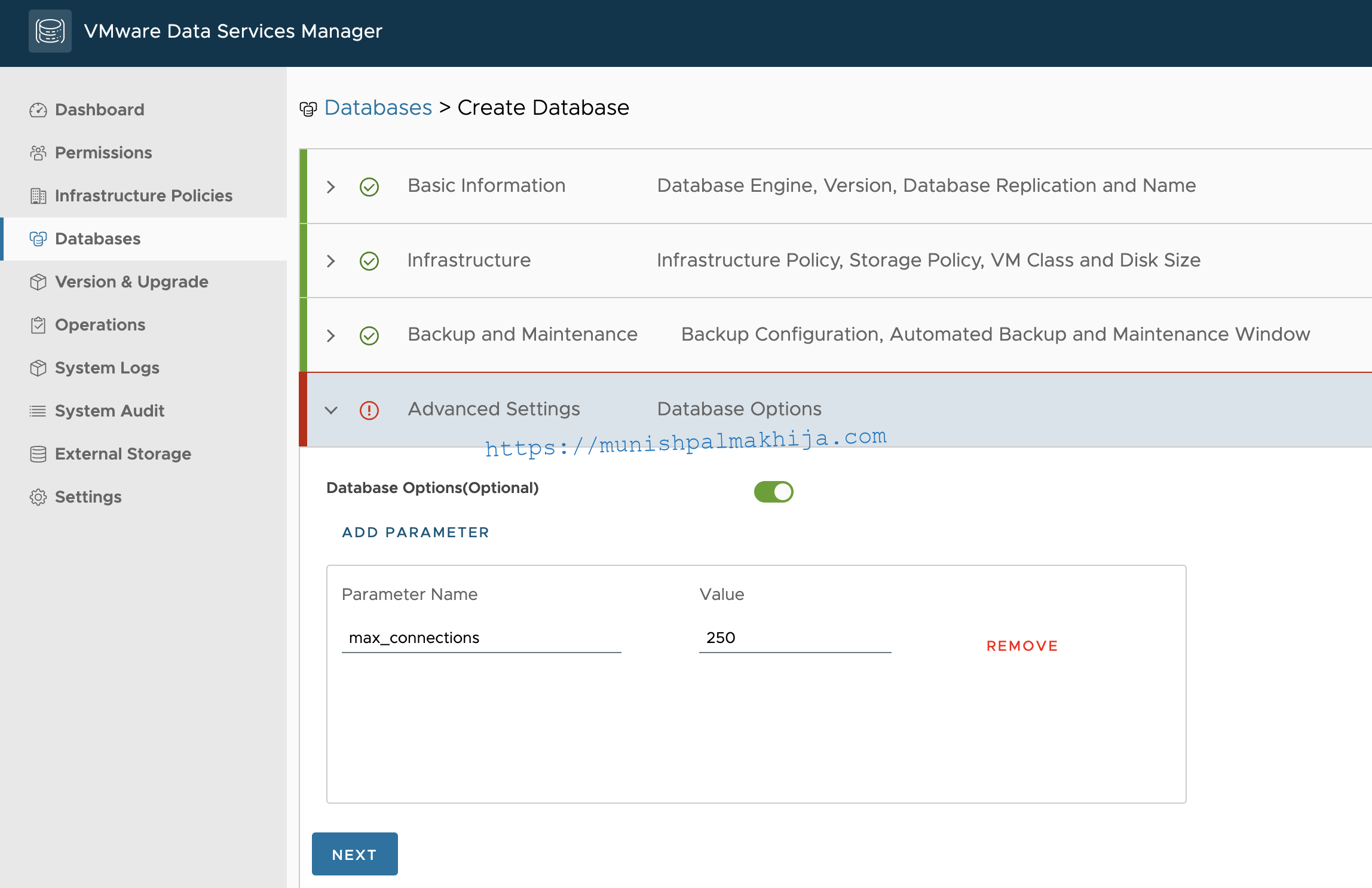Go to Infrastructure Policies page
Image resolution: width=1372 pixels, height=888 pixels.
(x=143, y=196)
